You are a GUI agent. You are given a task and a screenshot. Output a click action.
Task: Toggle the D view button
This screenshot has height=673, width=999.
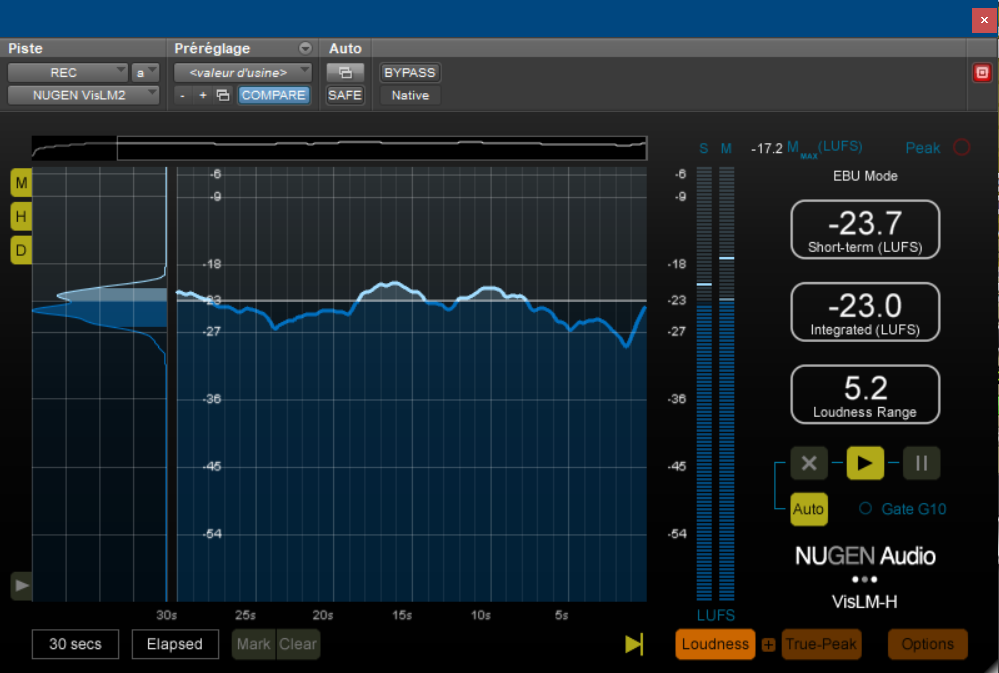pos(21,250)
